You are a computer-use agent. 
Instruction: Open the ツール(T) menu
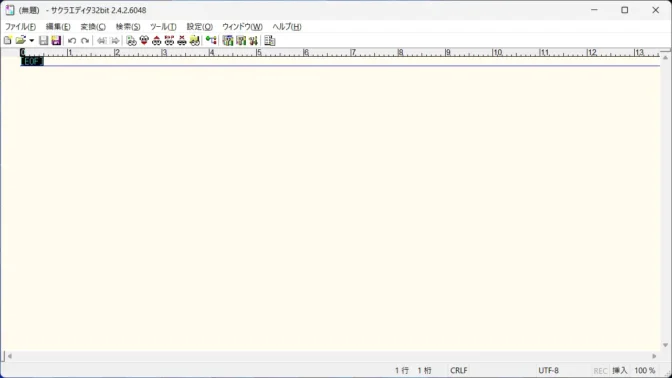click(x=163, y=27)
